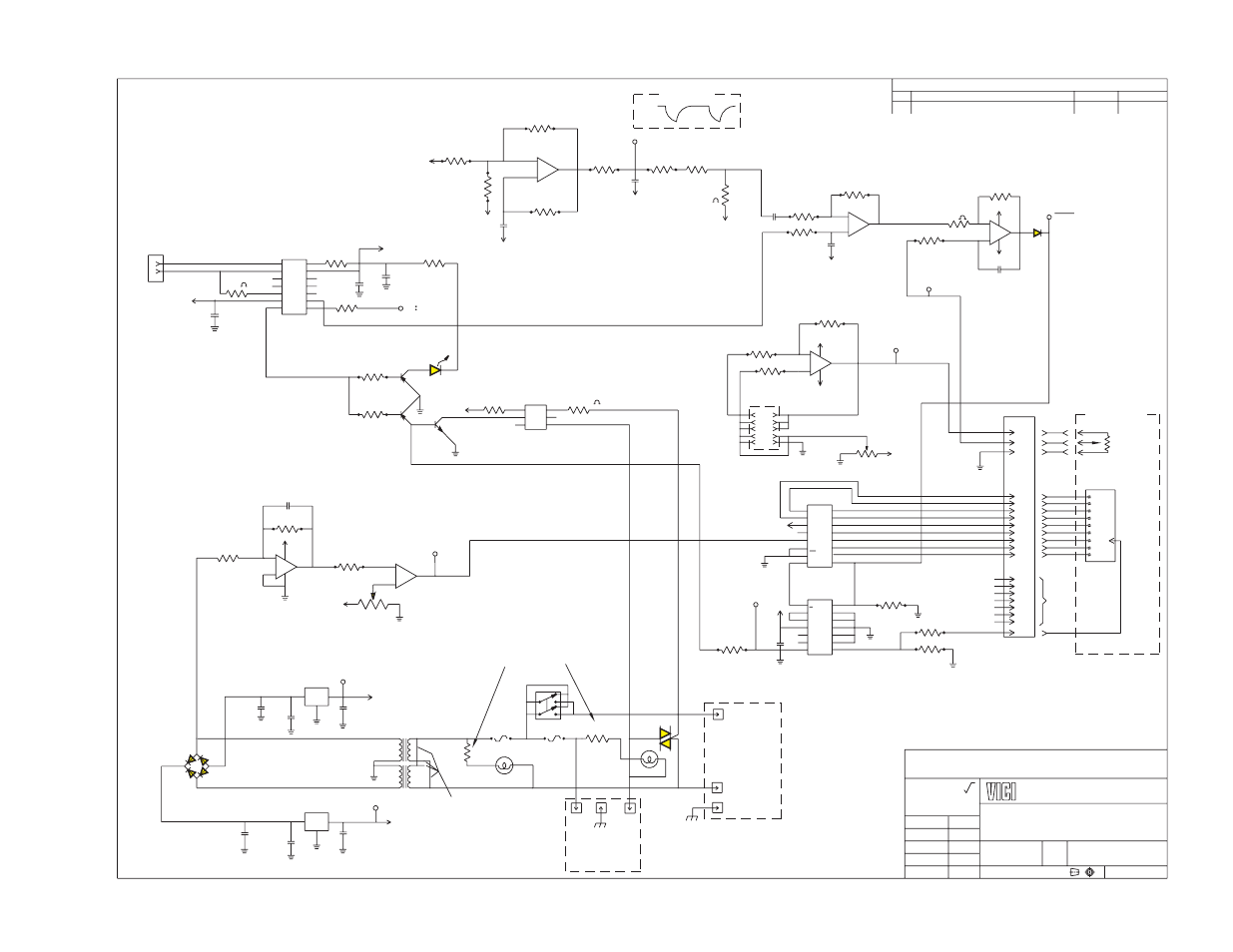Select the lower voltage regulator box
The height and width of the screenshot is (952, 1233).
[316, 822]
